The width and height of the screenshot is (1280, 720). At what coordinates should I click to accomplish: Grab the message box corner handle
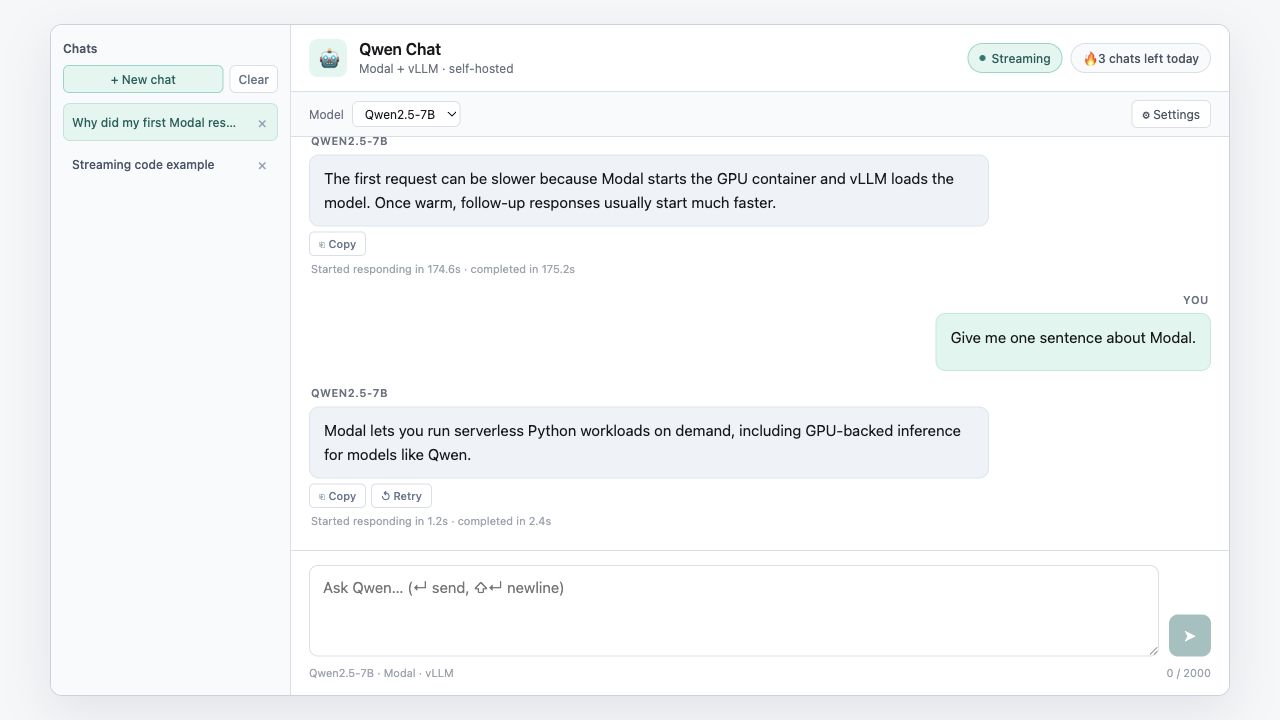click(x=1153, y=651)
